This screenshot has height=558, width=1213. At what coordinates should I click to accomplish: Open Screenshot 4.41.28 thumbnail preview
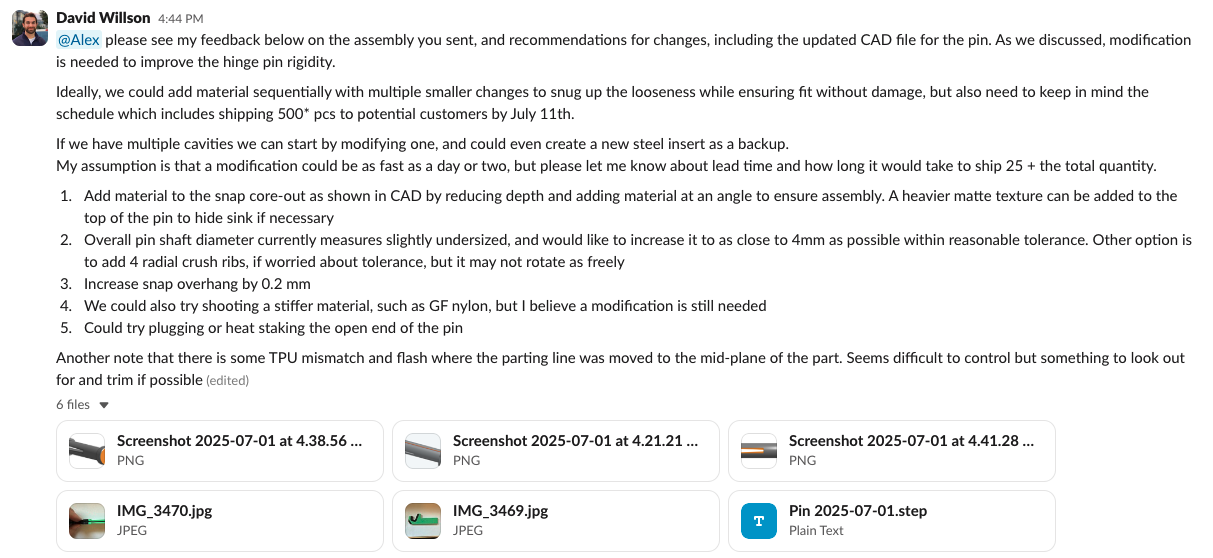click(759, 450)
